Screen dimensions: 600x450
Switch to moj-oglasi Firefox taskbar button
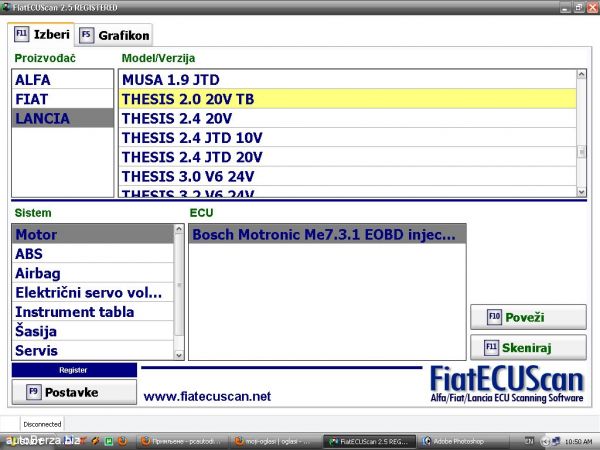[276, 442]
